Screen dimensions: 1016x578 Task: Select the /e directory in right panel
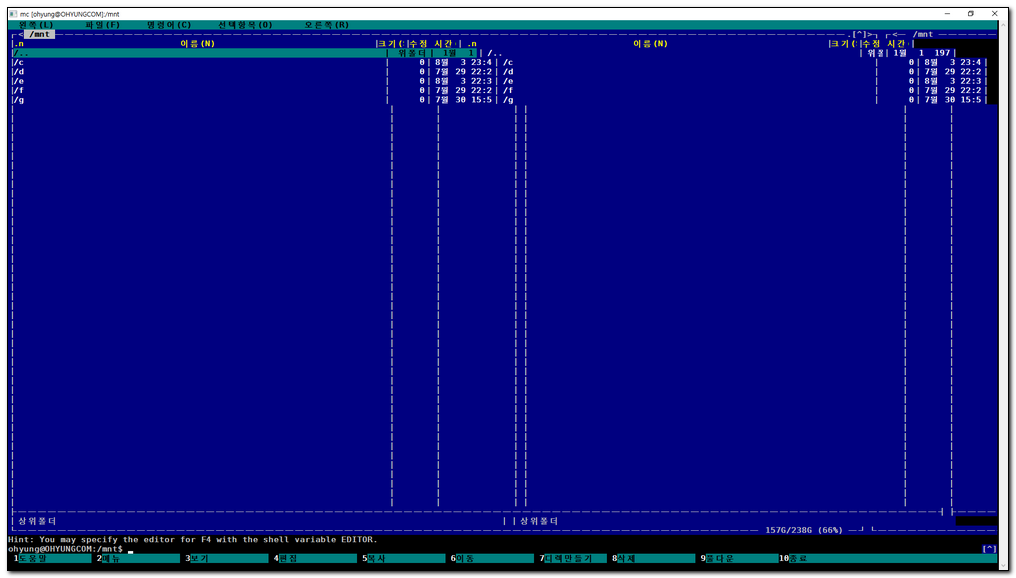[x=509, y=81]
